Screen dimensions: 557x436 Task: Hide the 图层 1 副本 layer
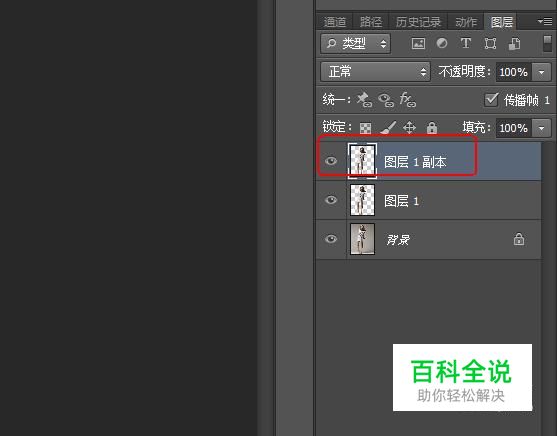331,161
